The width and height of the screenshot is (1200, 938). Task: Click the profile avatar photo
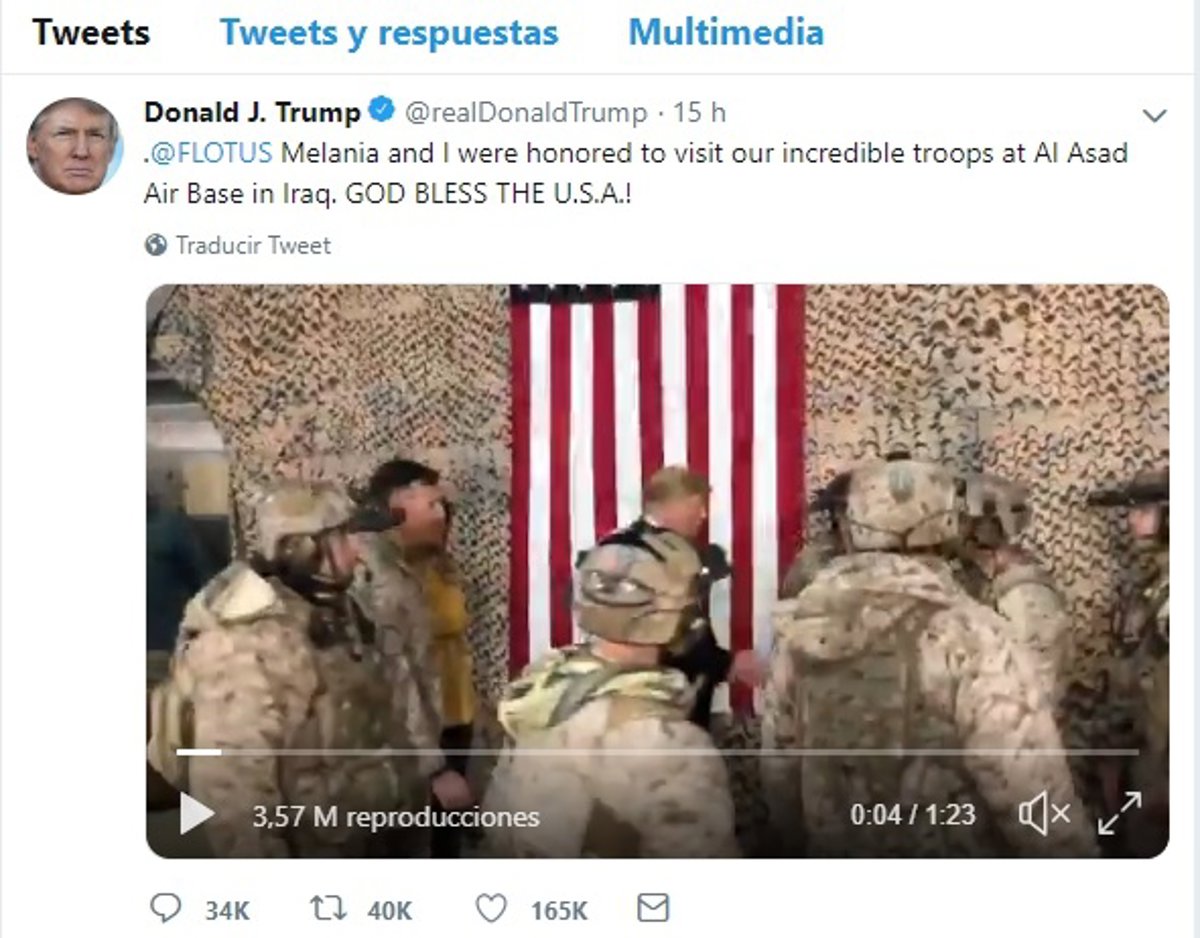pyautogui.click(x=73, y=146)
